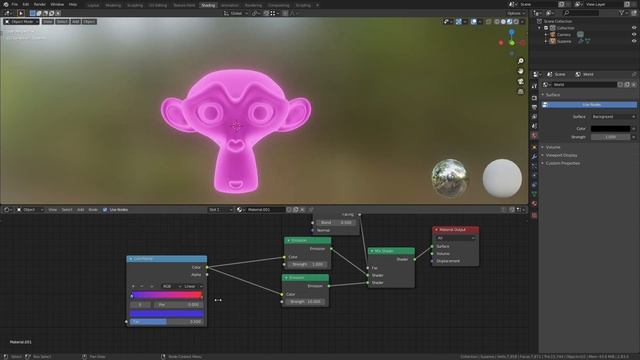The width and height of the screenshot is (640, 360).
Task: Click the black World Color swatch
Action: click(x=610, y=129)
